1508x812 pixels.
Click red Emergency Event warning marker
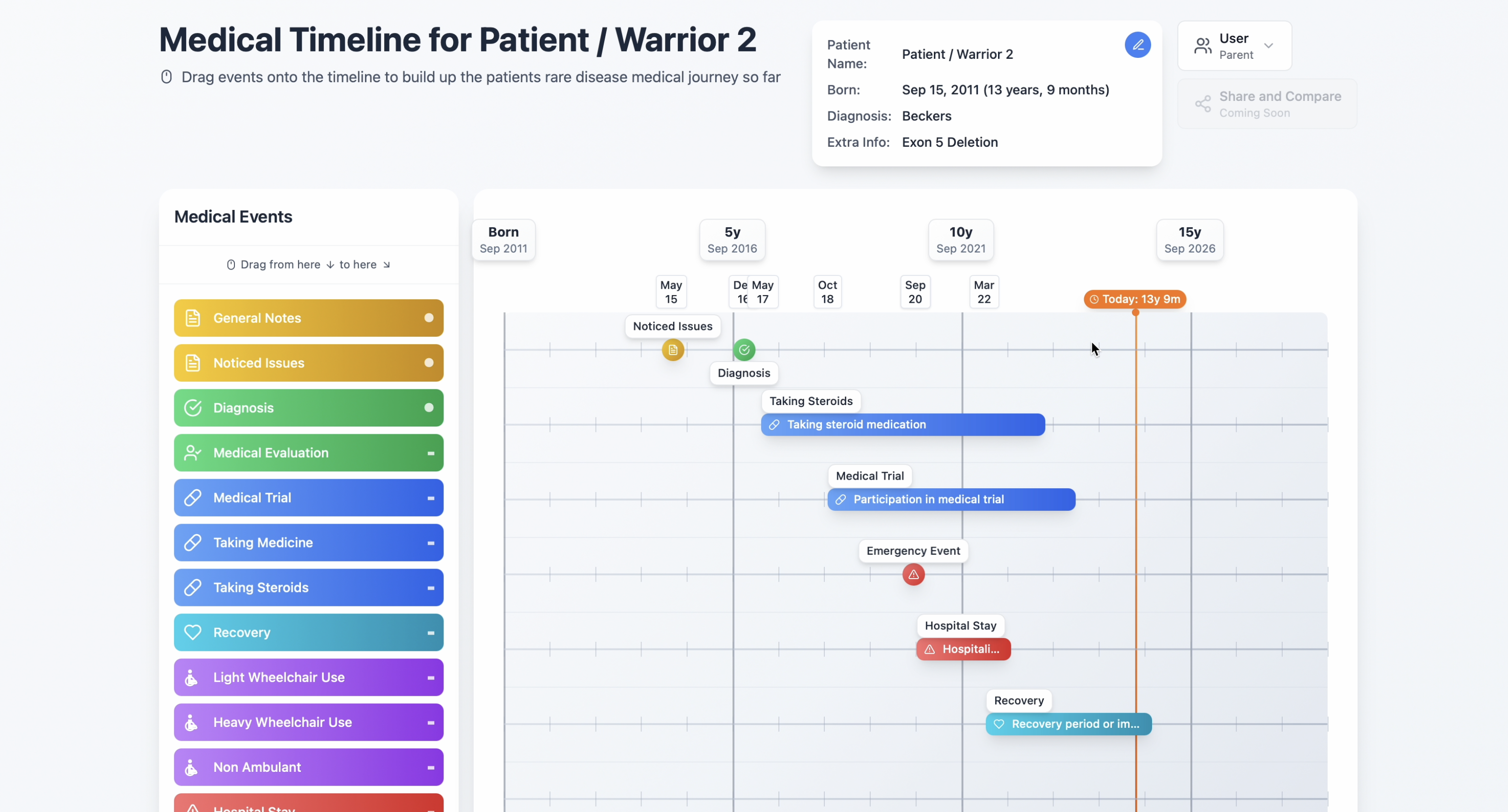pos(913,574)
